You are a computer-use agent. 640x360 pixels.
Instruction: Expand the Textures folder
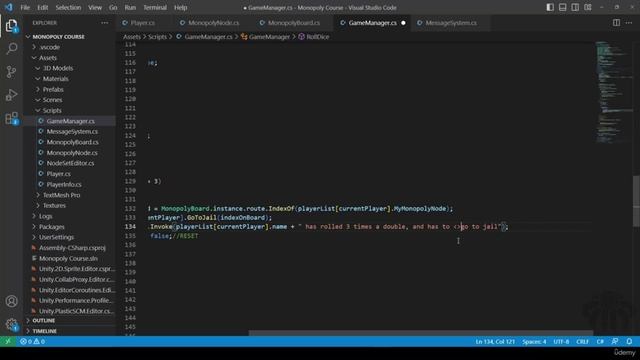click(x=54, y=206)
